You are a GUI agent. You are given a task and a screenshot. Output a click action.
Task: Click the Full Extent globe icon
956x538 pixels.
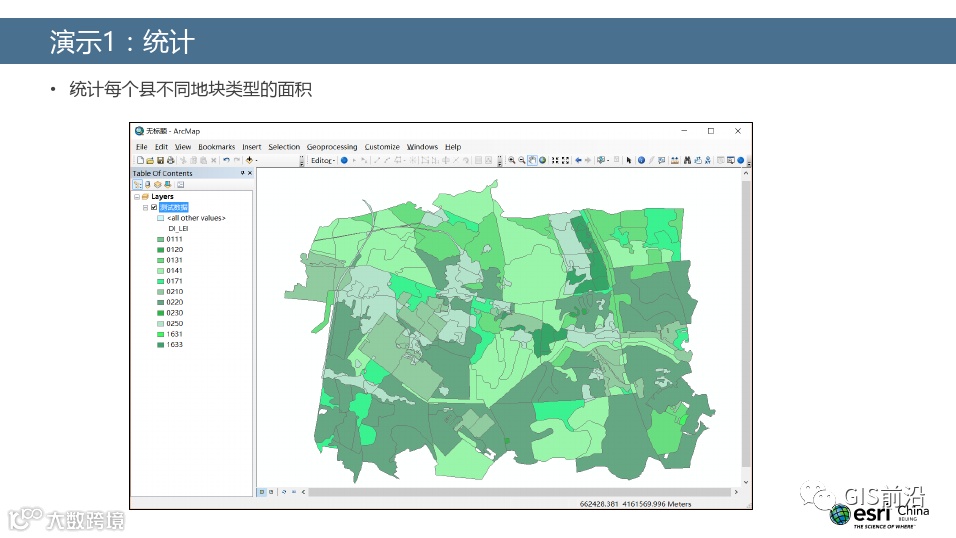[x=543, y=160]
